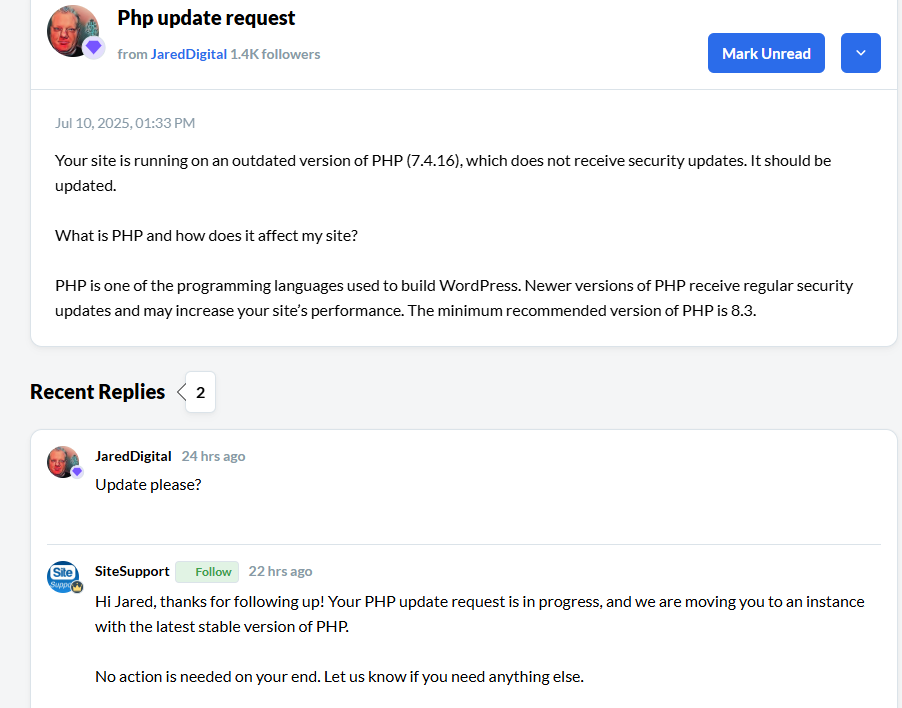Open the dropdown arrow next to Mark Unread
The image size is (902, 708).
point(861,53)
